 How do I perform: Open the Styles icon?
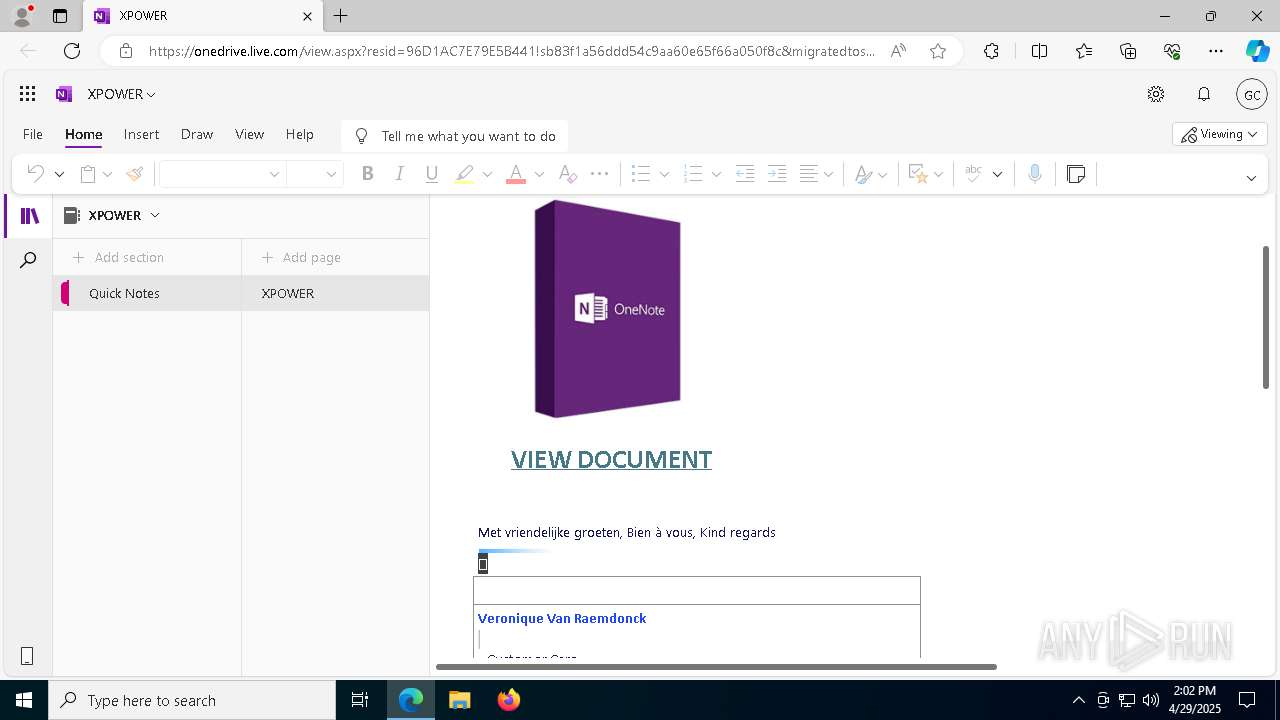(864, 173)
